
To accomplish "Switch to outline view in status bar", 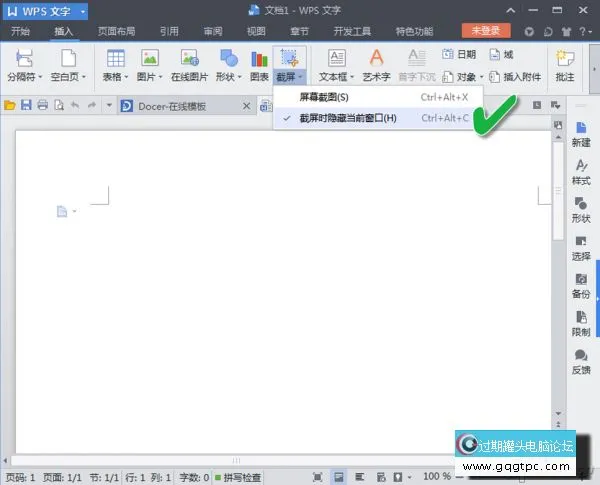I will (359, 477).
